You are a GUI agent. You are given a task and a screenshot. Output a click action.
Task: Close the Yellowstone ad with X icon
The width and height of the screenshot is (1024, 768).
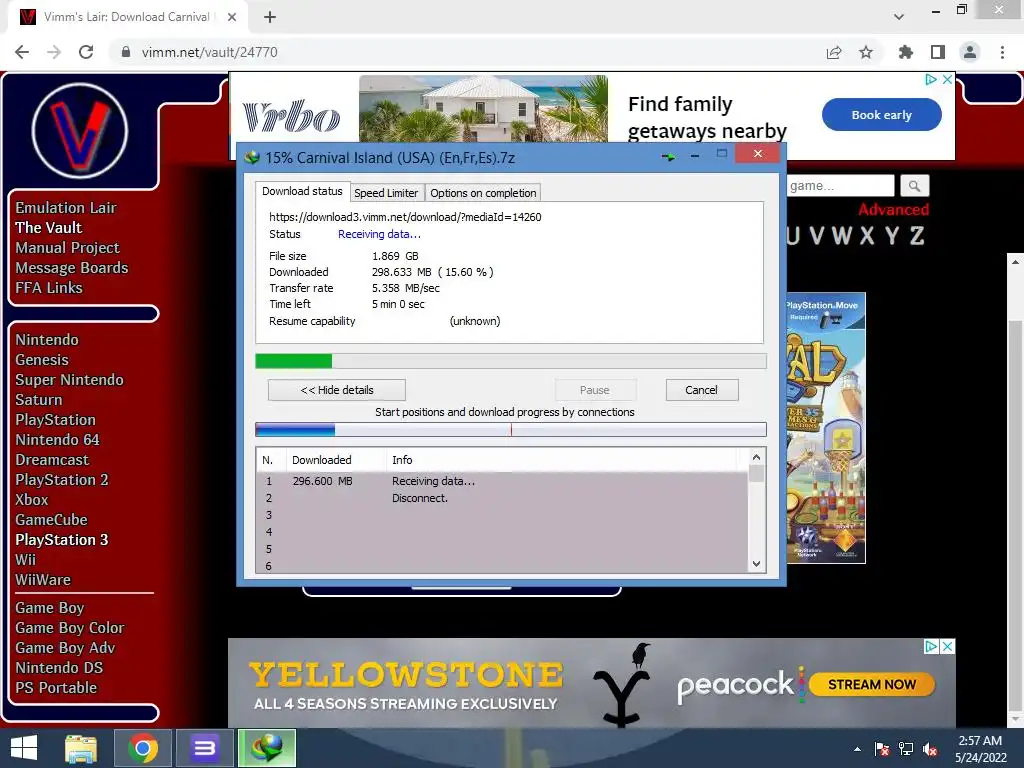[948, 646]
